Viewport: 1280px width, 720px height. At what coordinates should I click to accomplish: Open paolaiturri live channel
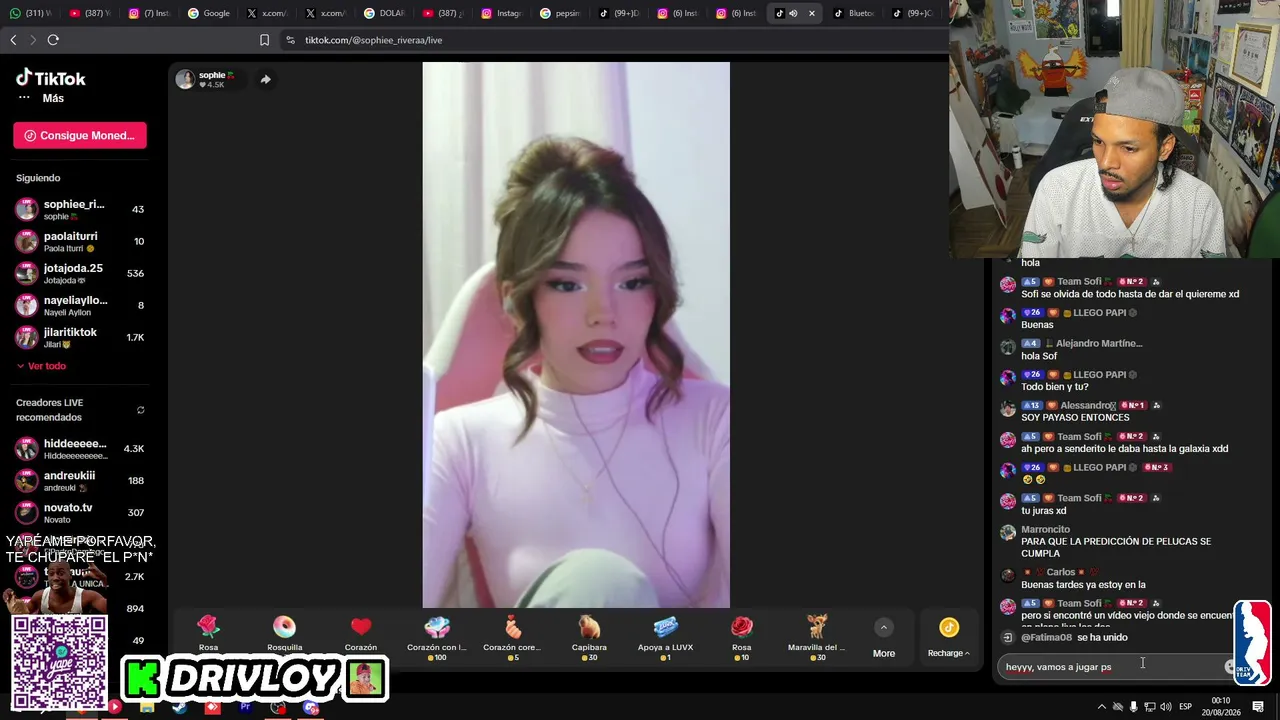(80, 241)
